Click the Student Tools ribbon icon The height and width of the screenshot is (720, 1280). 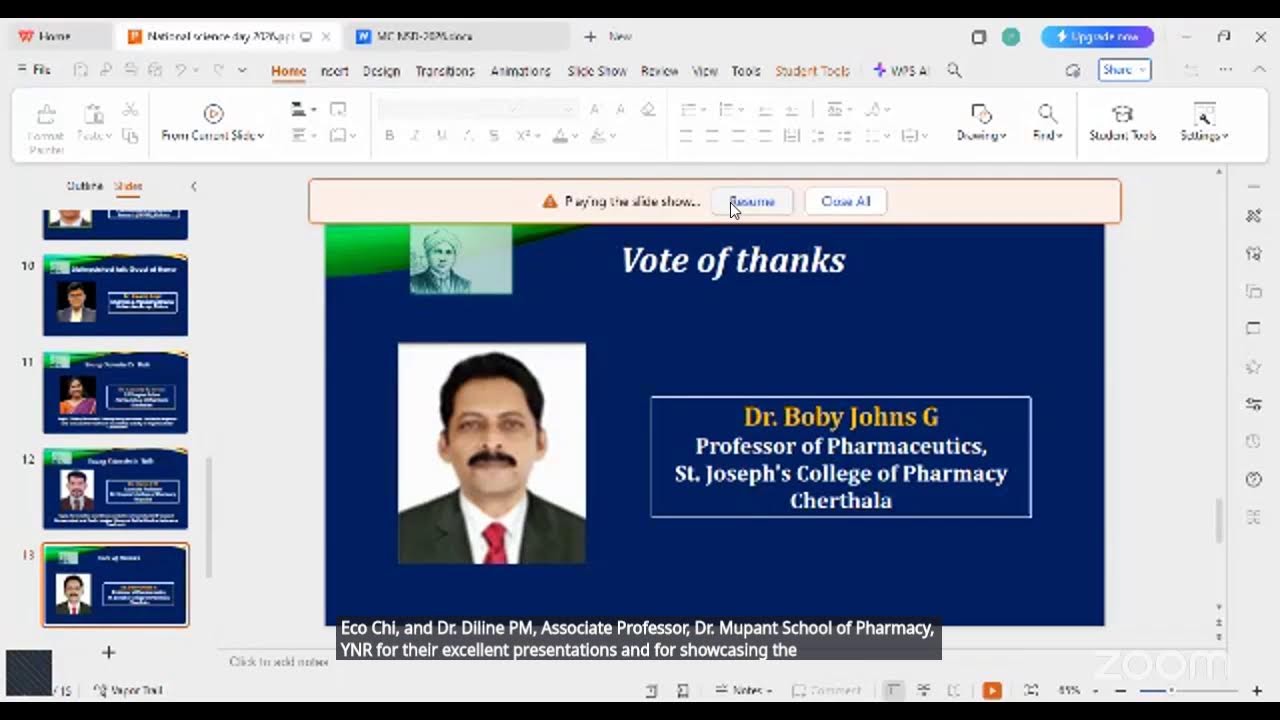pyautogui.click(x=1122, y=123)
